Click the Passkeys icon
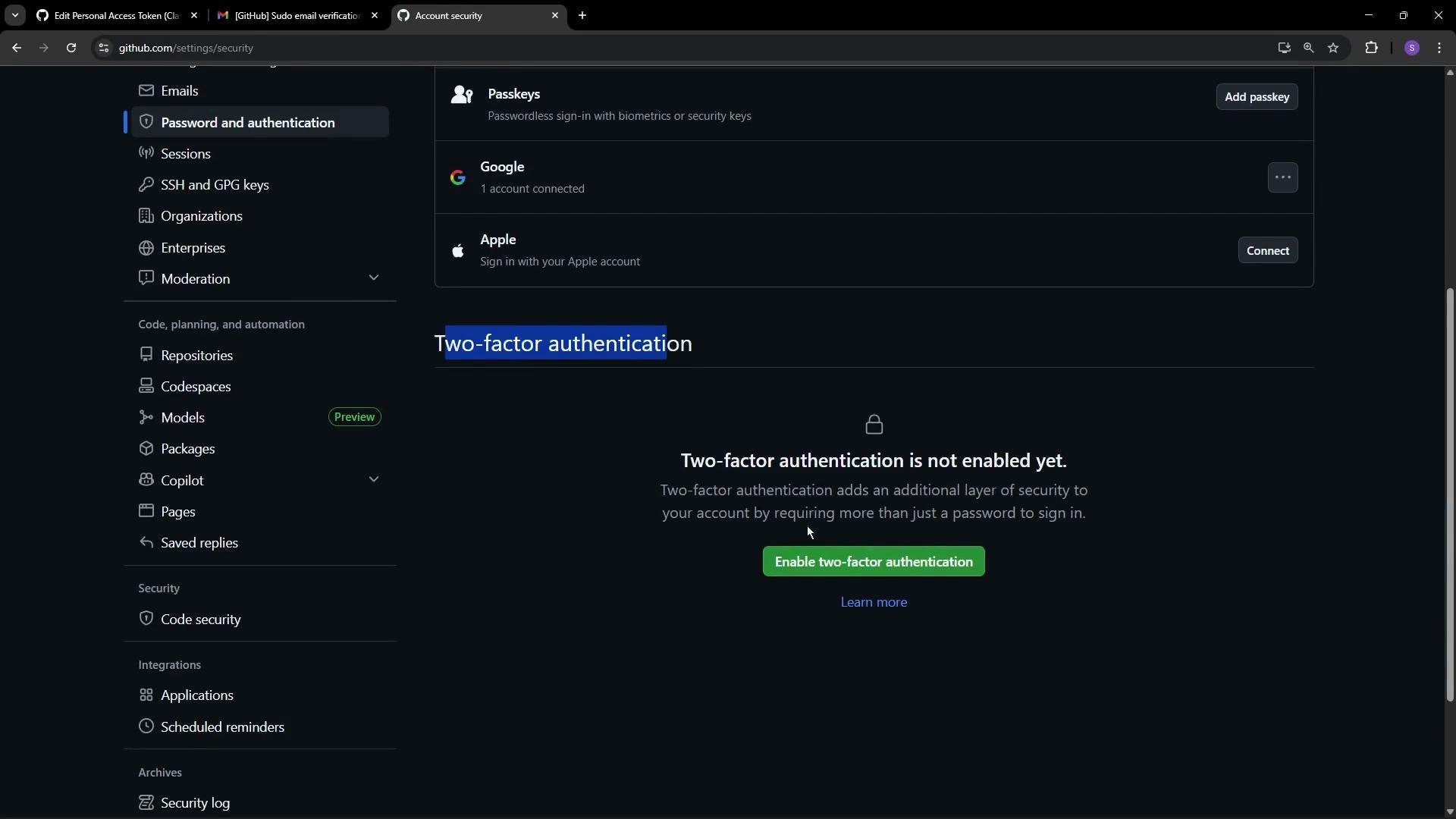Screen dimensions: 1456x819 click(x=462, y=95)
